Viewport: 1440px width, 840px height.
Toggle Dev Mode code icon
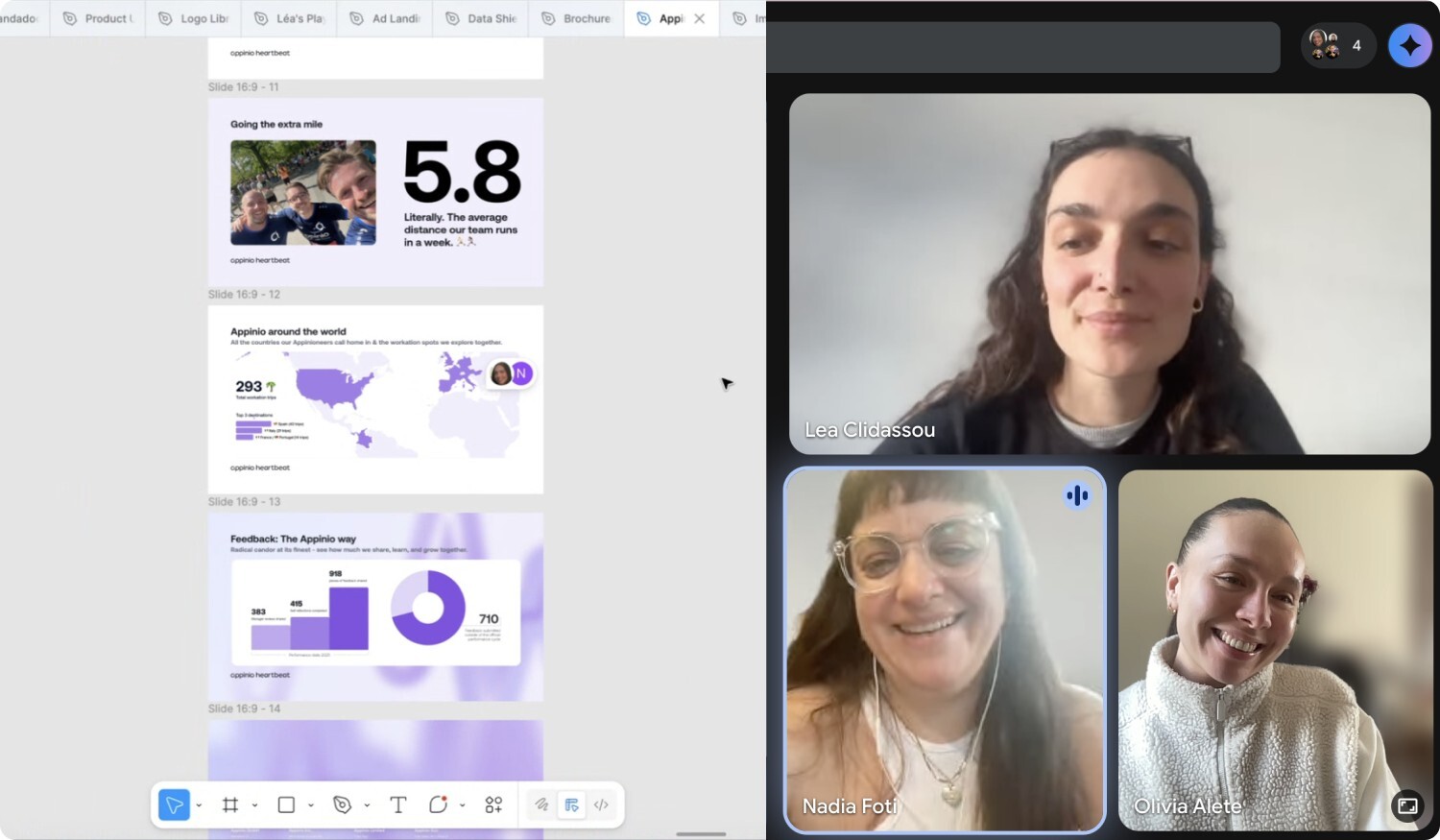click(x=601, y=805)
